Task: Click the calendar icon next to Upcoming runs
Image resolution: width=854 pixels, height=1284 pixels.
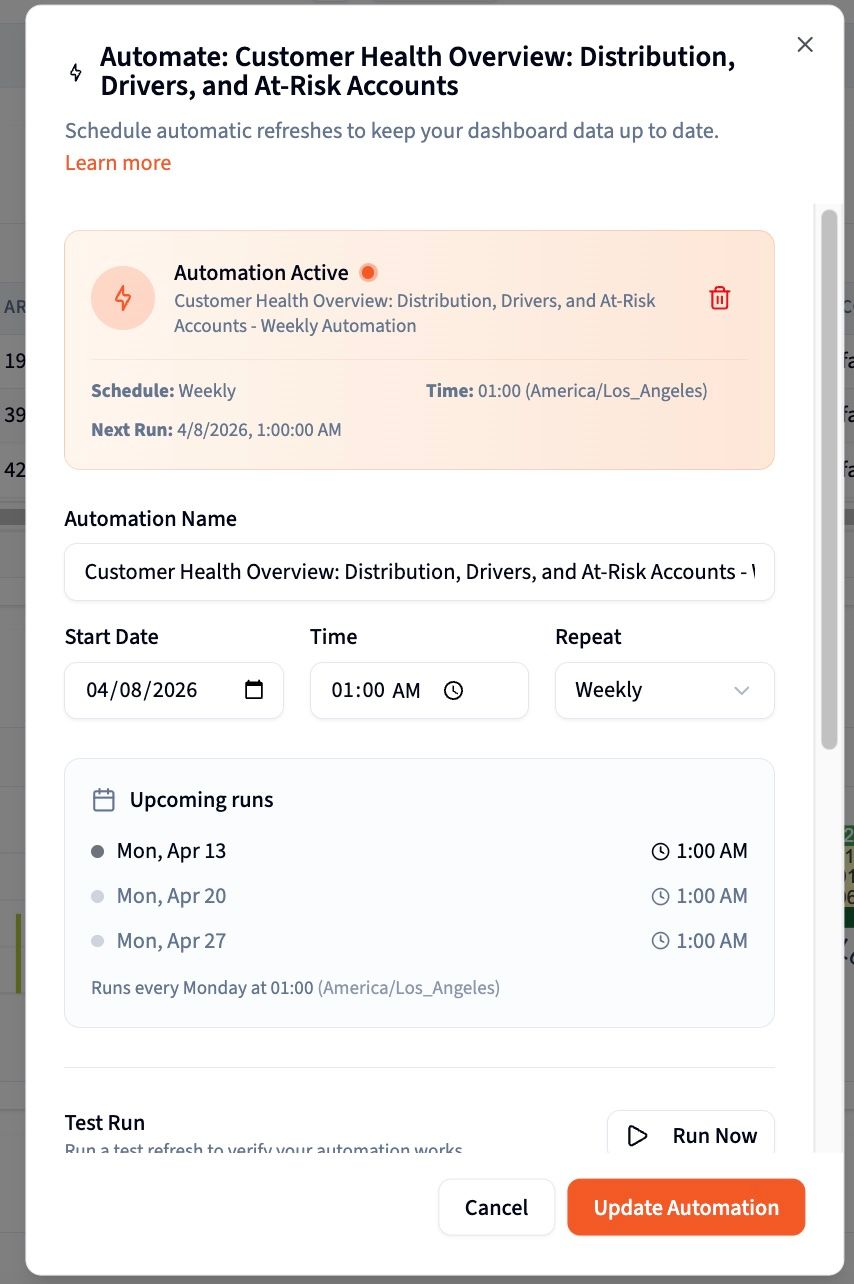Action: pos(103,799)
